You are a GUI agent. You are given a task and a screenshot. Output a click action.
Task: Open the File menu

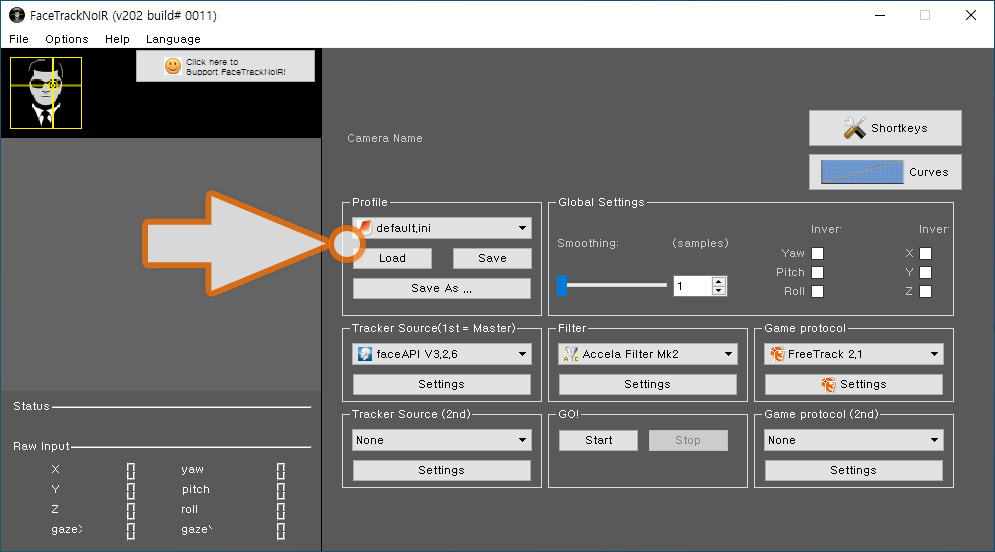point(19,39)
